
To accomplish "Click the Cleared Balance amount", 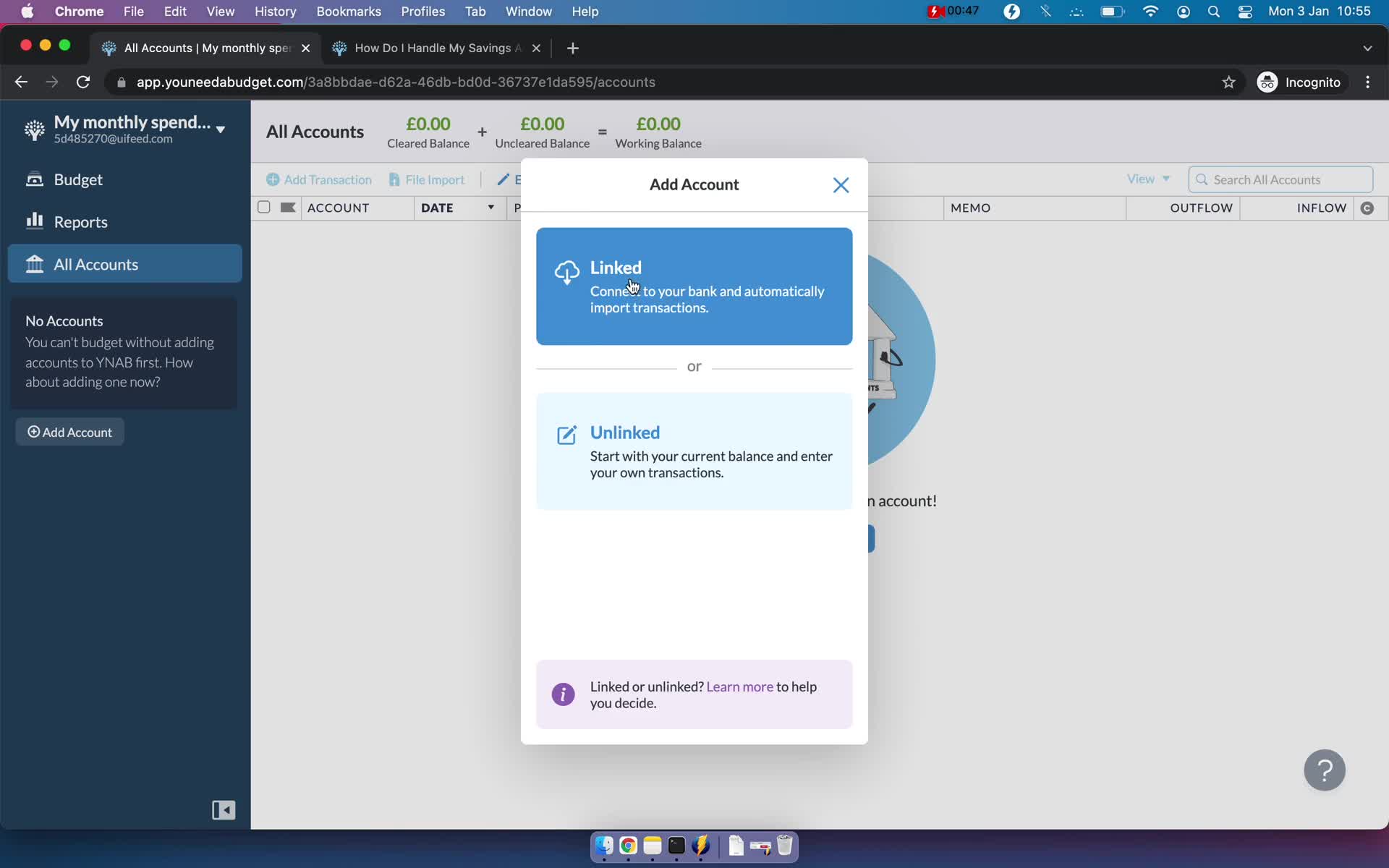I will (x=428, y=124).
